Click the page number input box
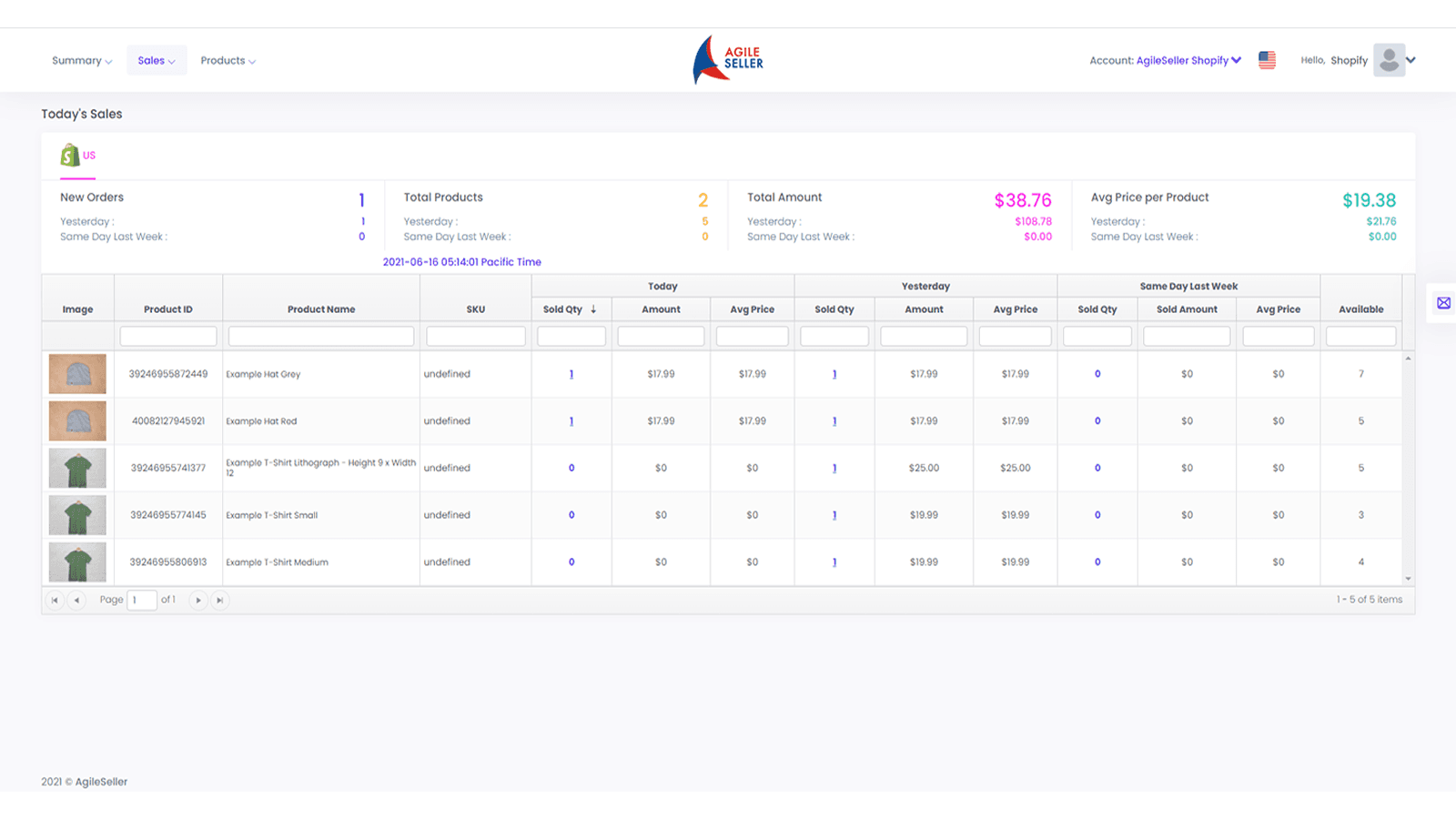This screenshot has height=819, width=1456. click(x=142, y=600)
